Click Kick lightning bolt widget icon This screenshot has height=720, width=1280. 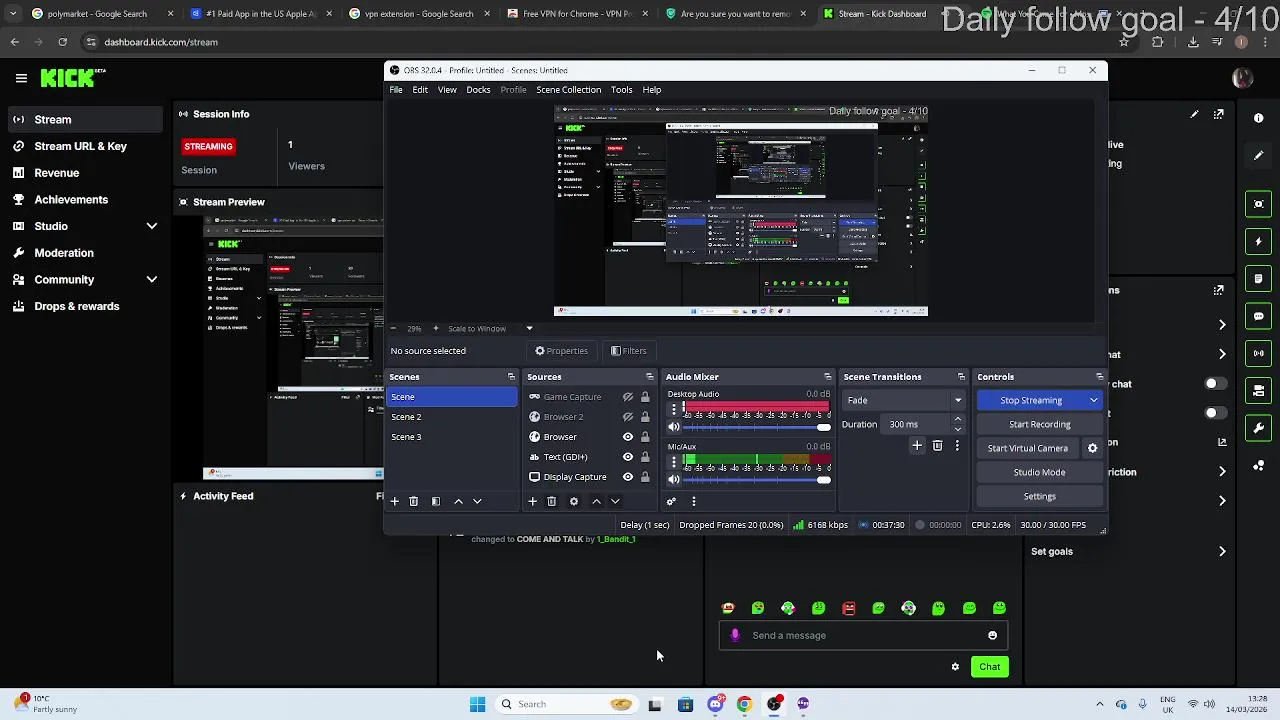(1259, 241)
